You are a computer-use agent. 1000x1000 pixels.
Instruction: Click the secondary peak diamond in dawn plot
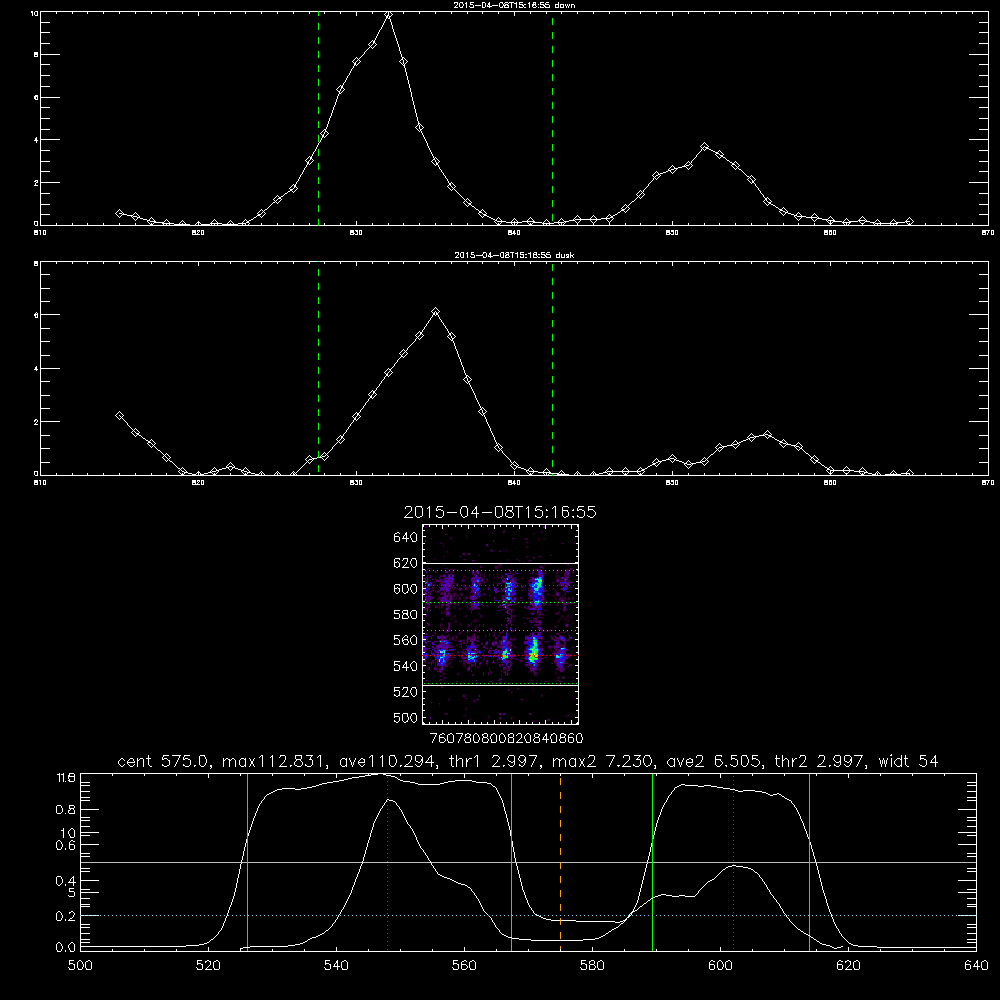[704, 147]
